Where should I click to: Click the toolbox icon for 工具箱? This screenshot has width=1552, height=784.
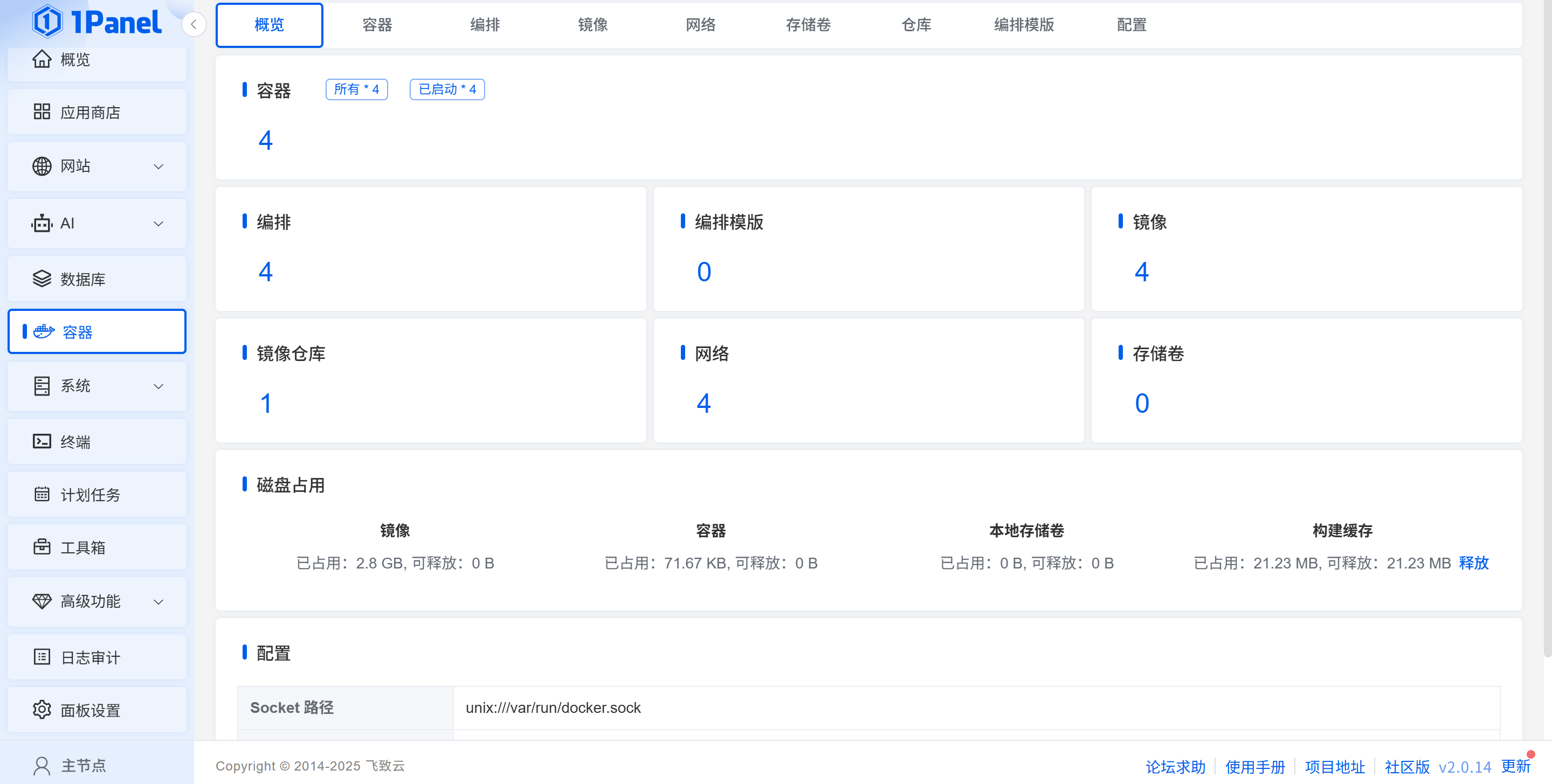pos(42,547)
